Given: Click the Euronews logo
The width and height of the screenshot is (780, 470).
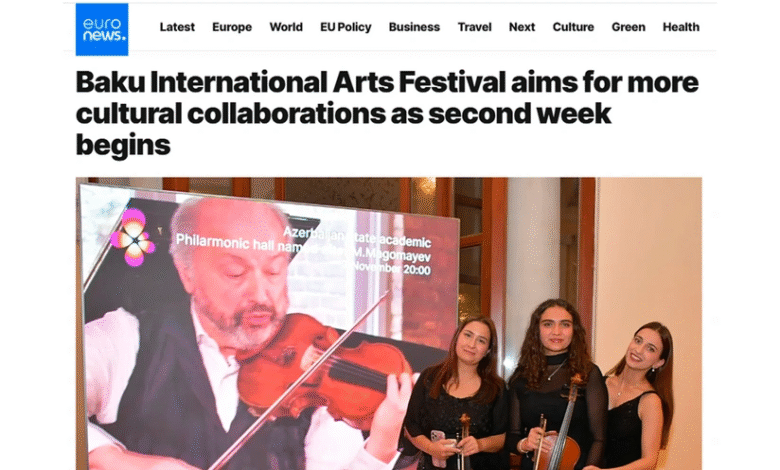Looking at the screenshot, I should (x=102, y=29).
